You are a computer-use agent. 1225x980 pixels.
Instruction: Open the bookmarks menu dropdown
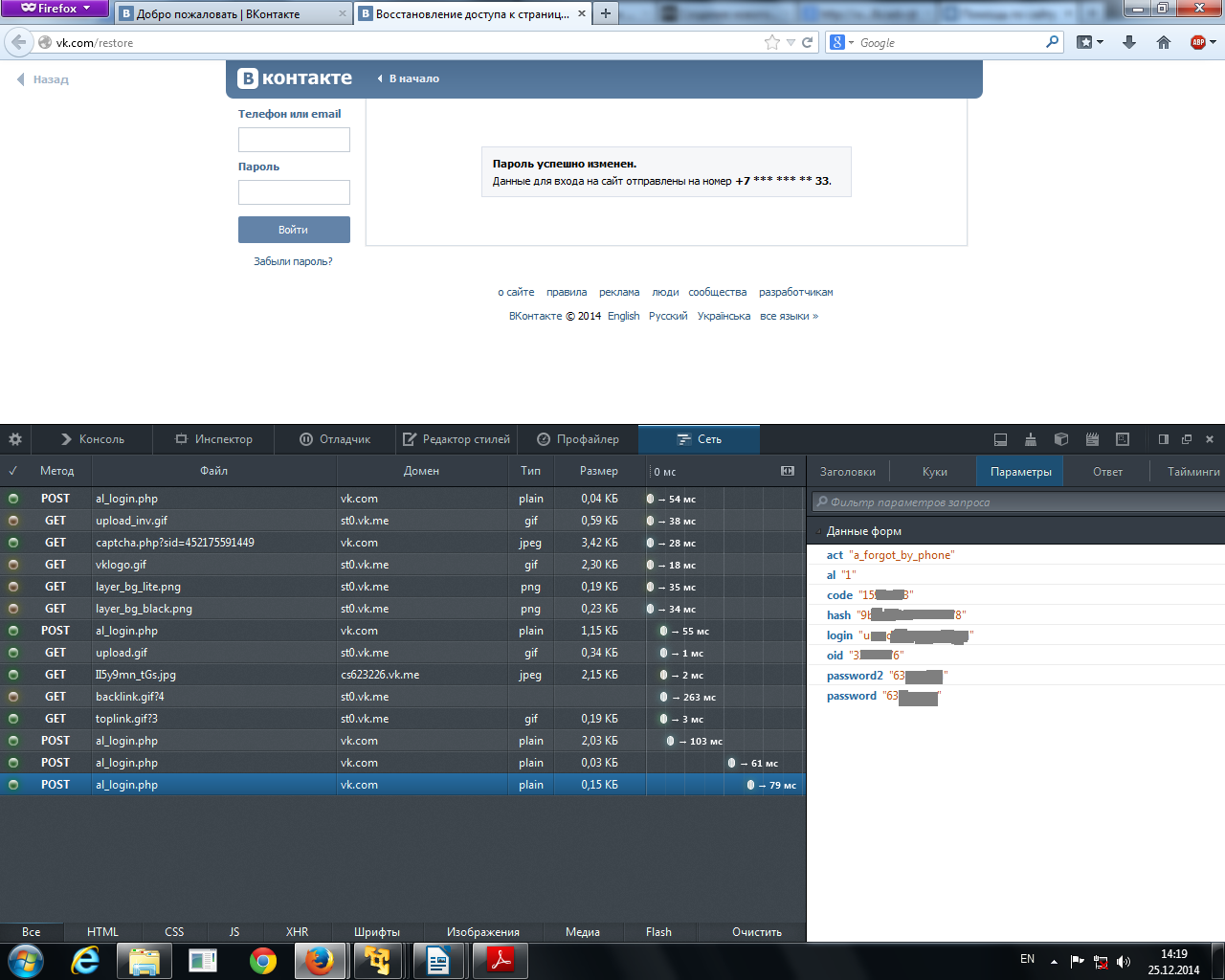point(1090,42)
